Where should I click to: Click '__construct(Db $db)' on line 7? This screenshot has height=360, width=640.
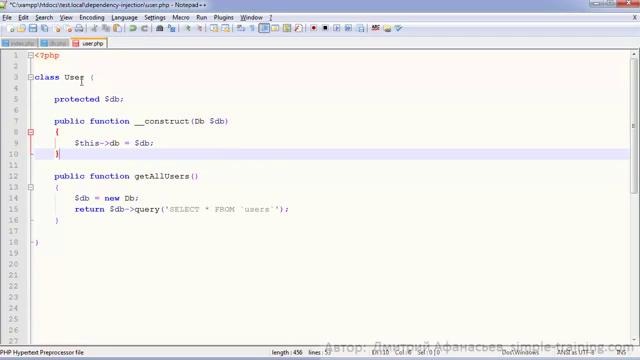(x=181, y=121)
